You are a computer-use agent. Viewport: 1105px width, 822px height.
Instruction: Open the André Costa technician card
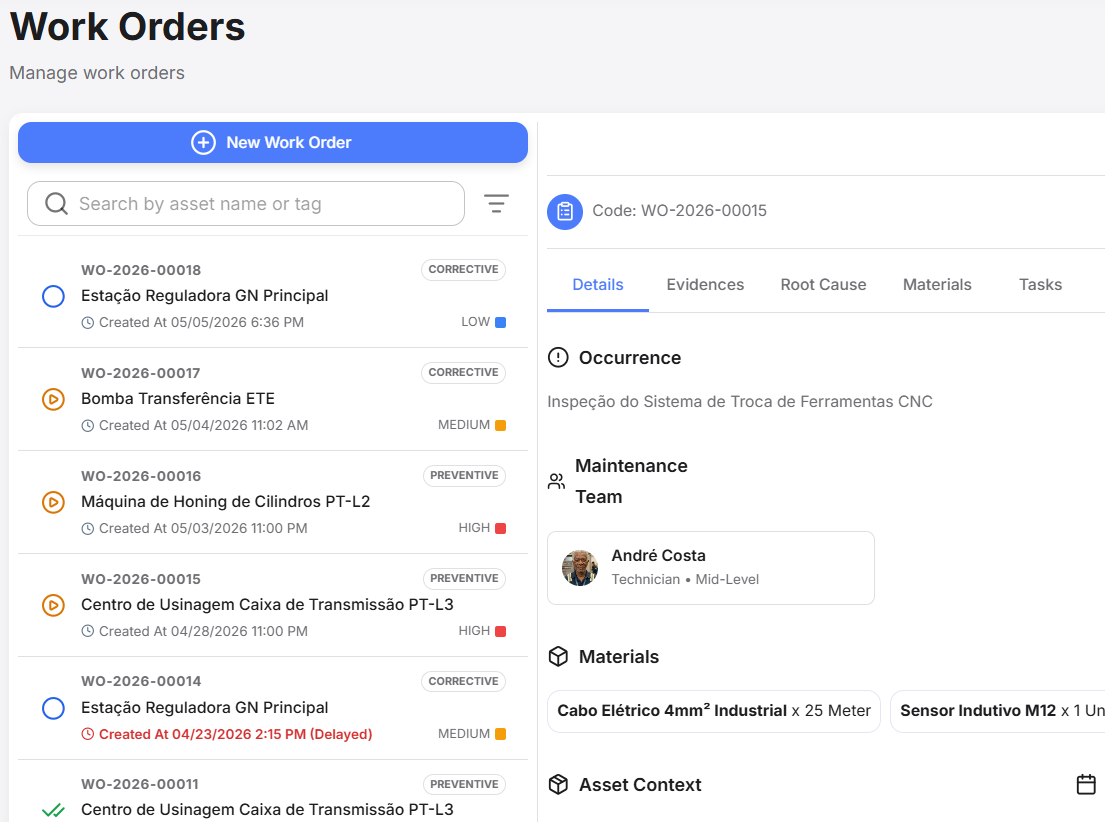tap(711, 568)
